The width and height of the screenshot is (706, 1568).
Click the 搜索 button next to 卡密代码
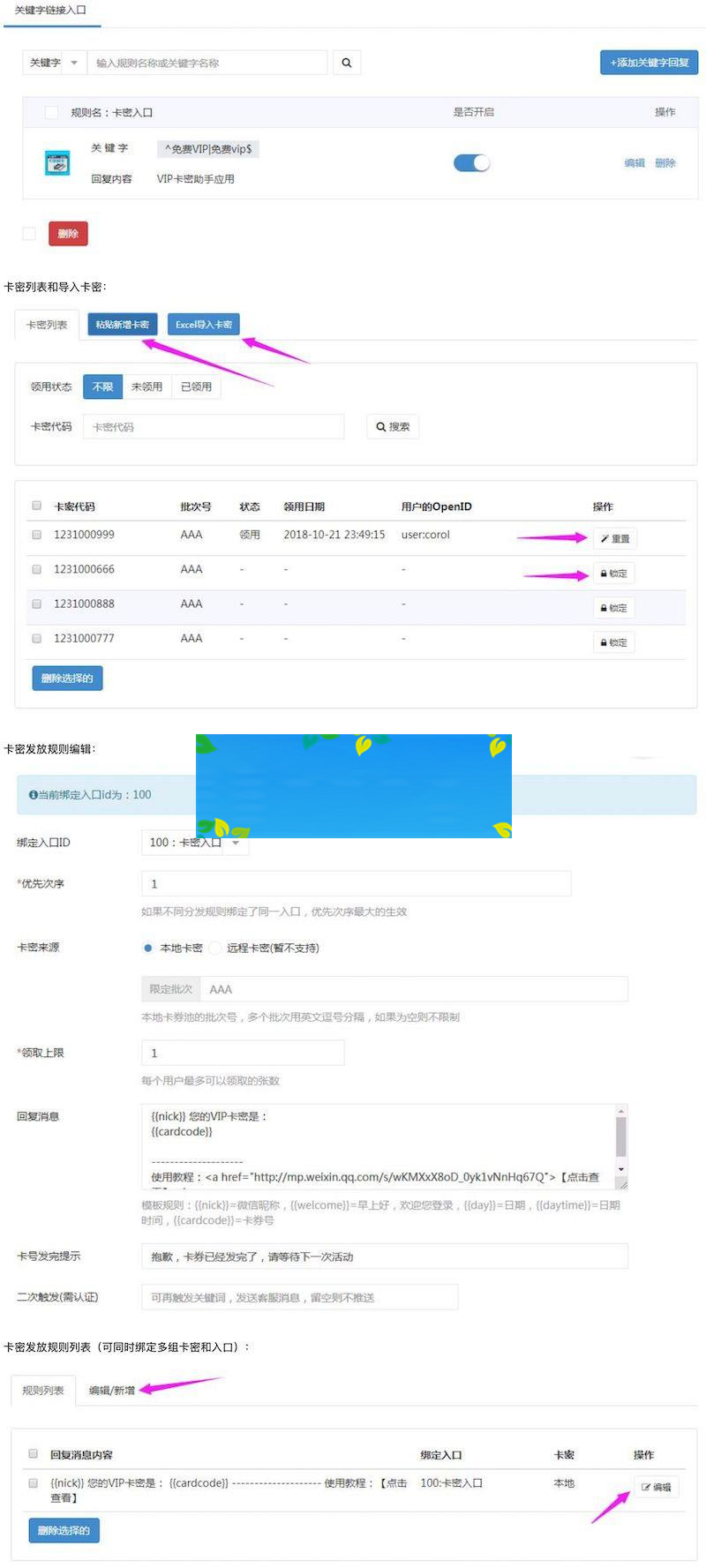pos(393,426)
